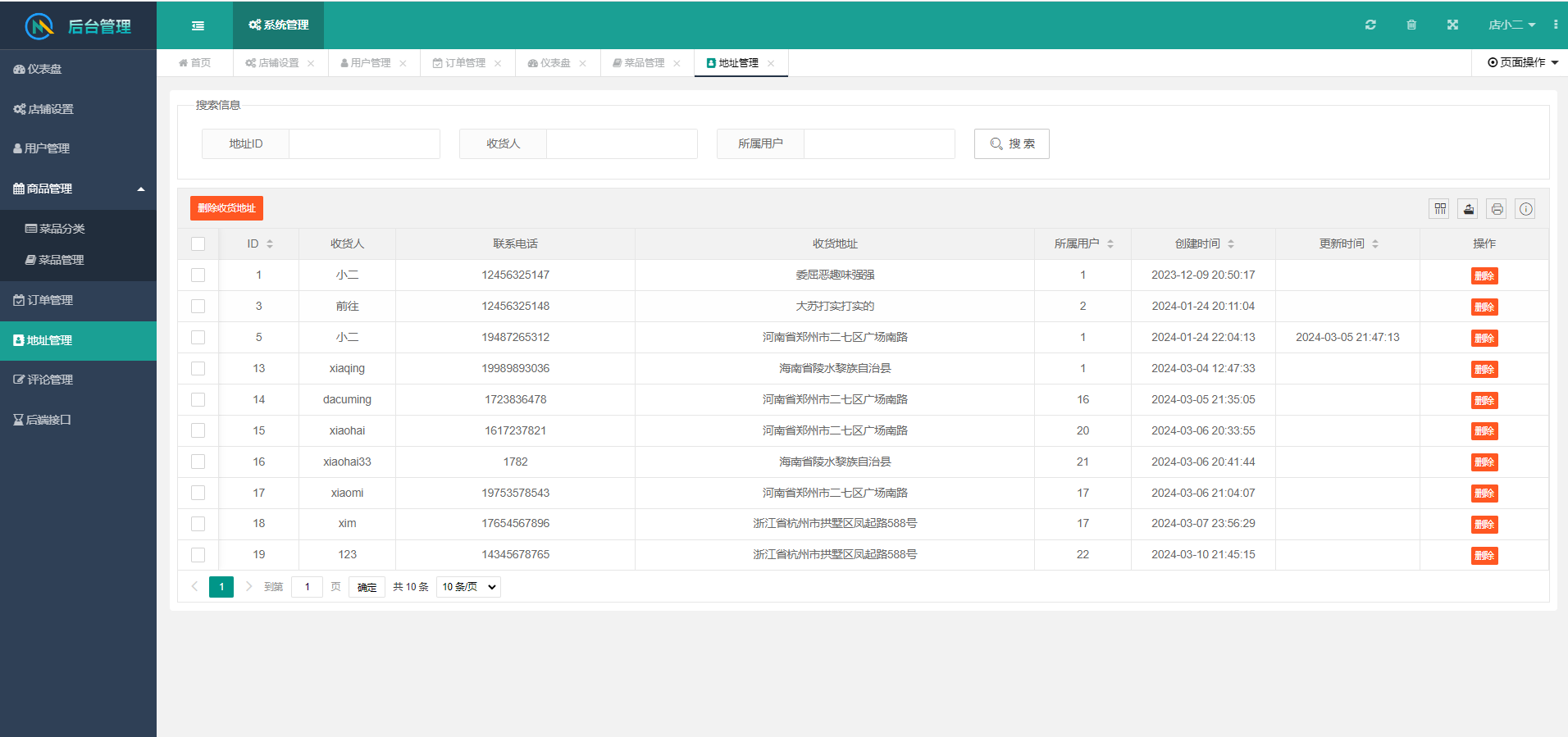The image size is (1568, 737).
Task: Close the 仪表盘 tab
Action: coord(582,63)
